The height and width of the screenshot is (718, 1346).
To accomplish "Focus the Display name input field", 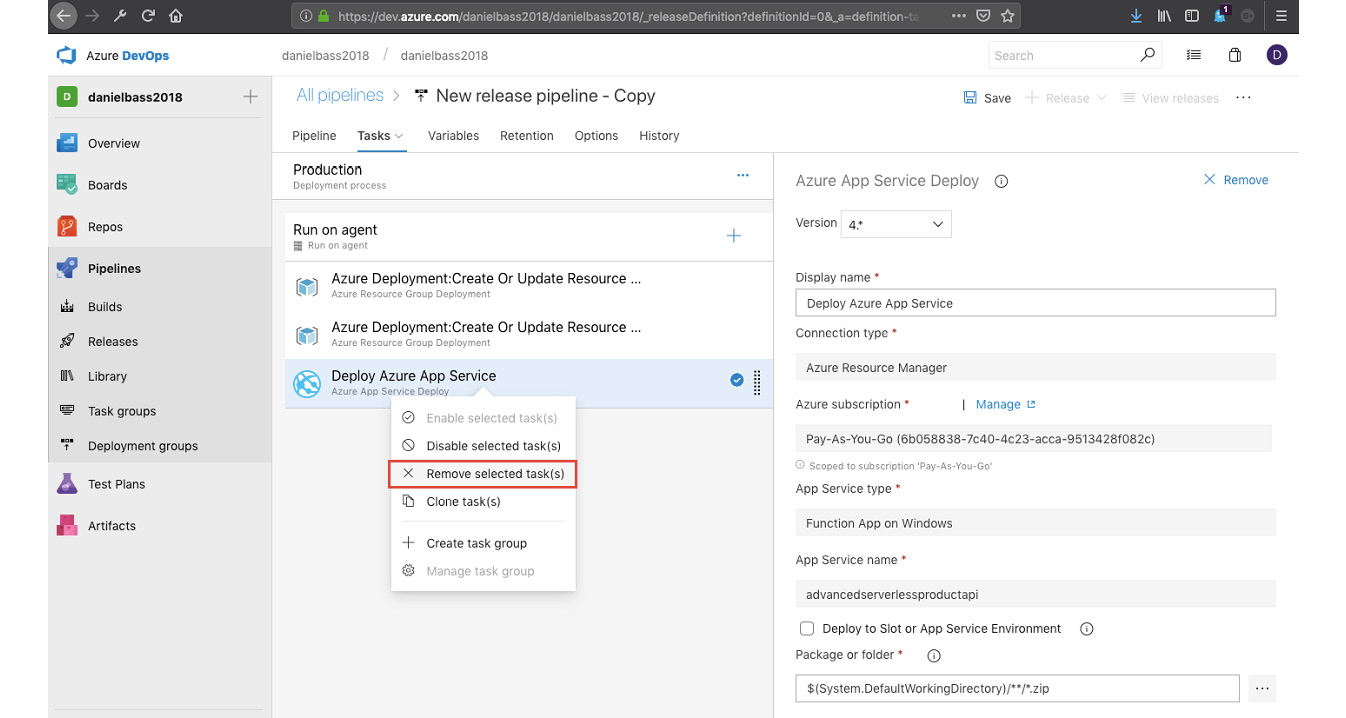I will coord(1036,303).
